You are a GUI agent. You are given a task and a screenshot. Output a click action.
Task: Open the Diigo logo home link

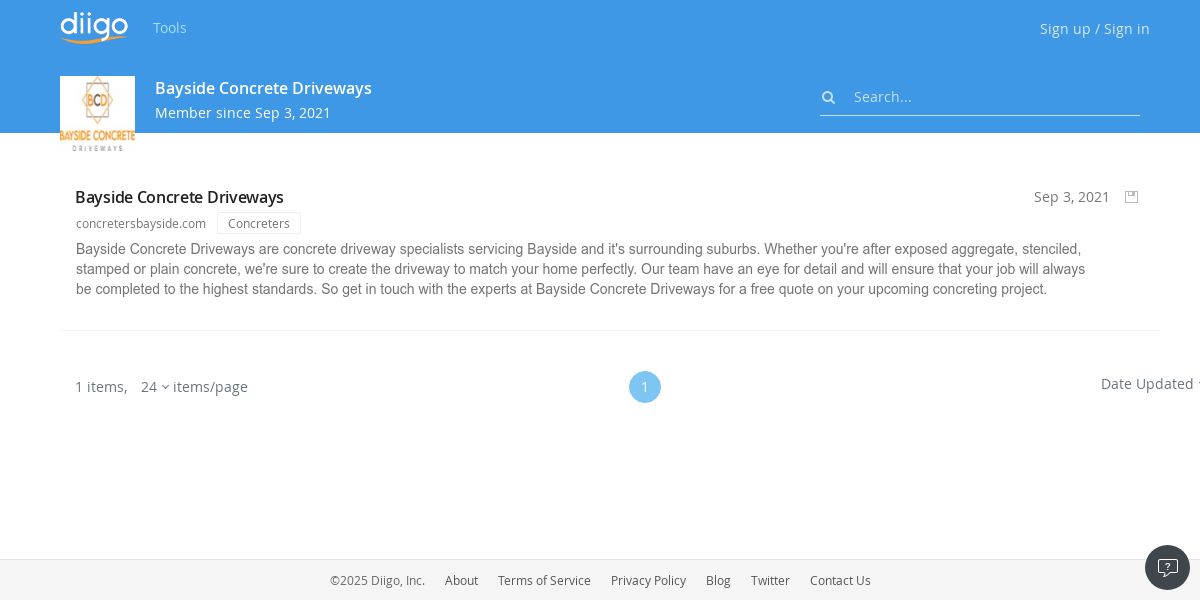(94, 27)
